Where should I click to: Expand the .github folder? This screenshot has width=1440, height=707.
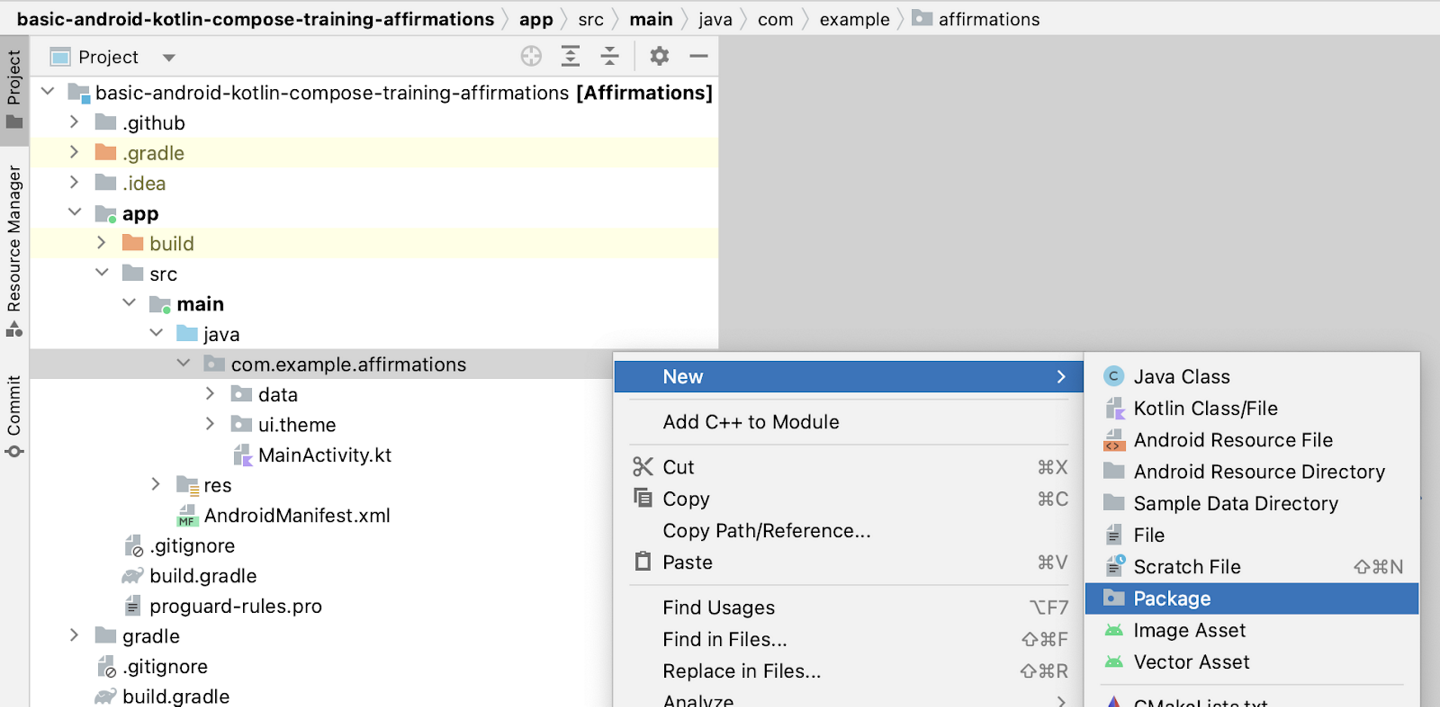point(74,123)
